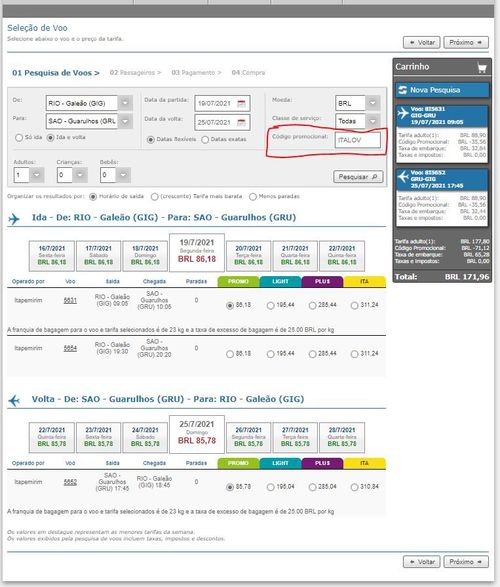Screen dimensions: 500x587
Task: Click the Código promocional input field
Action: click(357, 140)
